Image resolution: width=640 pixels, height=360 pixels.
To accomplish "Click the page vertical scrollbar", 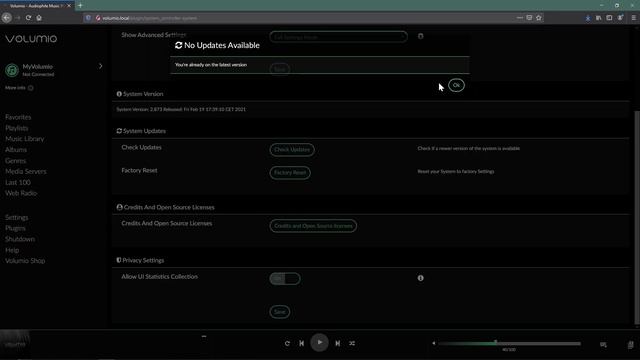I will click(637, 218).
